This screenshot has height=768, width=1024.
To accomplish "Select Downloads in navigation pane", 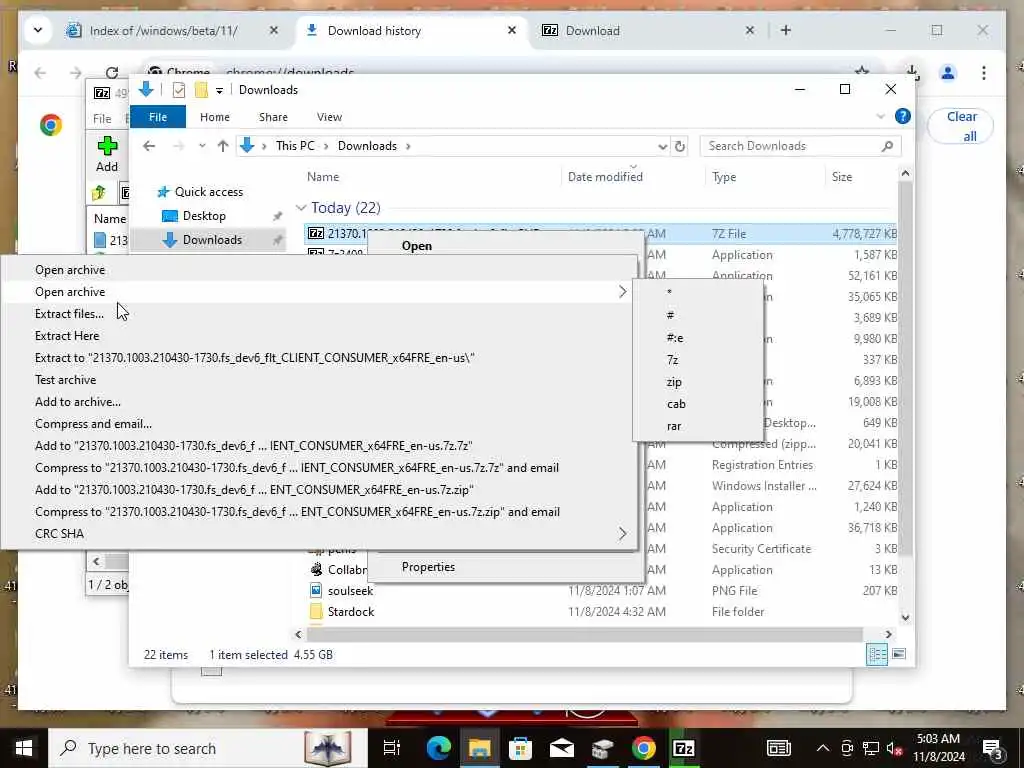I will coord(212,240).
